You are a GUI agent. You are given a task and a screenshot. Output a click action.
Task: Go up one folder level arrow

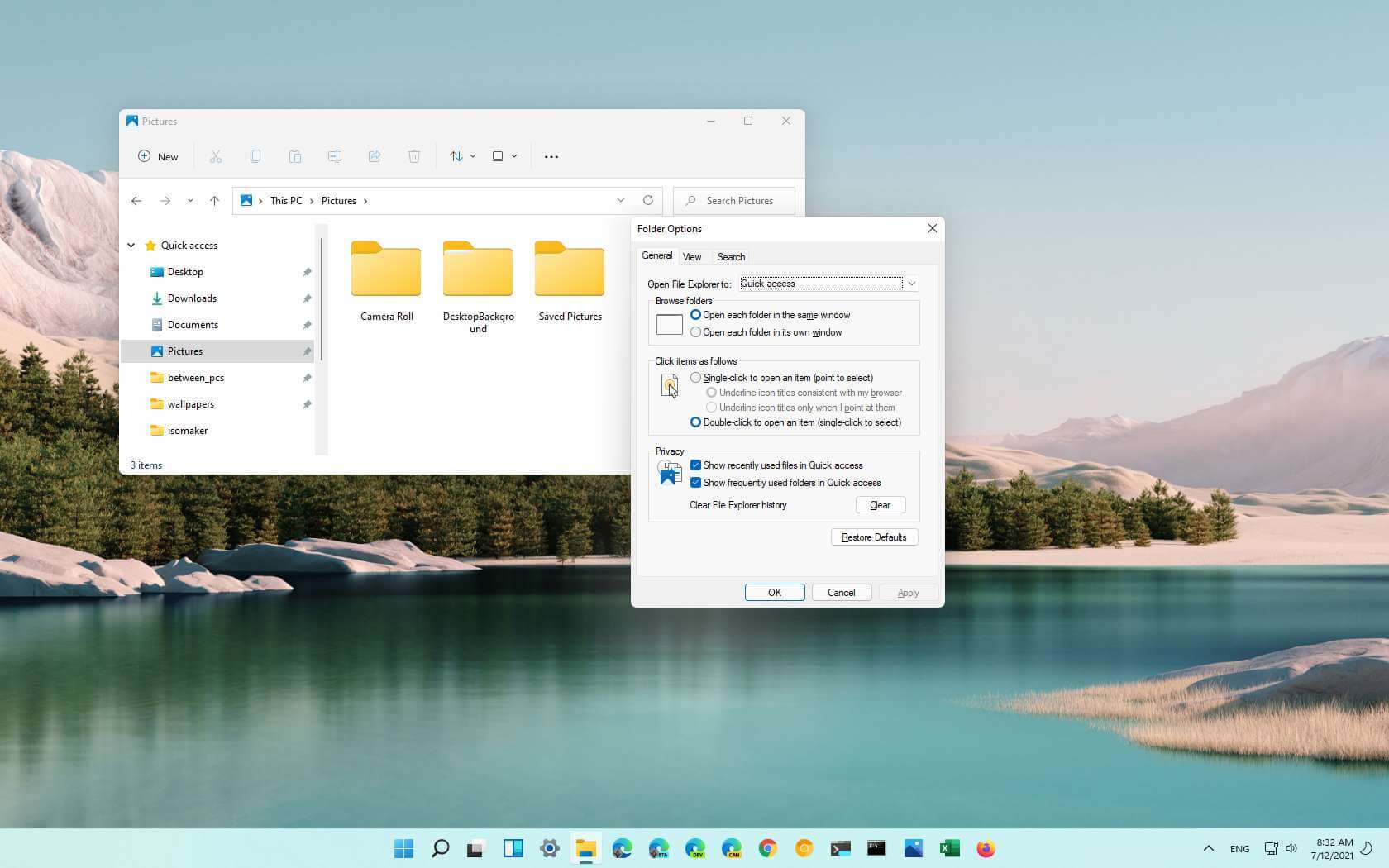(x=214, y=201)
